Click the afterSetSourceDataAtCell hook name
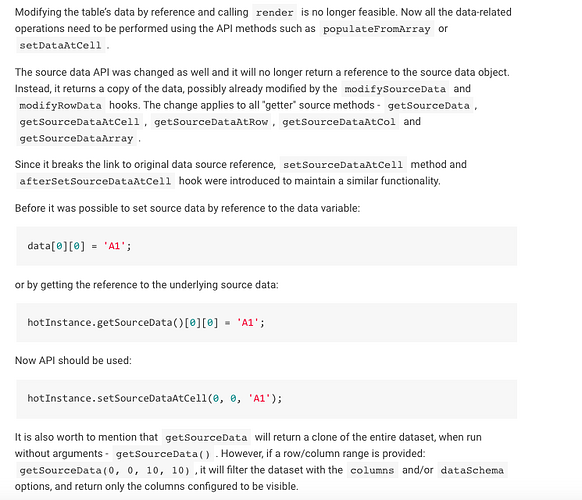Image resolution: width=582 pixels, height=500 pixels. point(95,181)
